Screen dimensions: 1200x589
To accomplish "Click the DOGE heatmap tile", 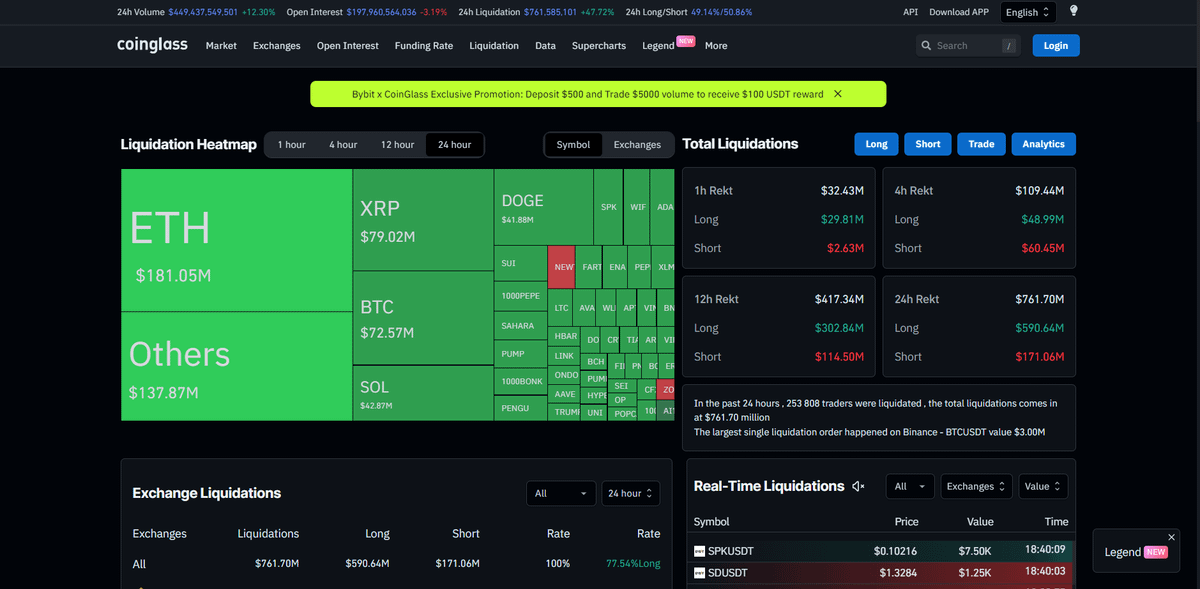I will coord(543,207).
